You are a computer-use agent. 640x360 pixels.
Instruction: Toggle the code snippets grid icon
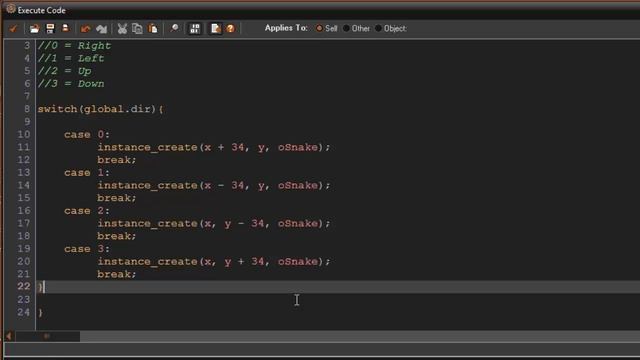click(195, 29)
